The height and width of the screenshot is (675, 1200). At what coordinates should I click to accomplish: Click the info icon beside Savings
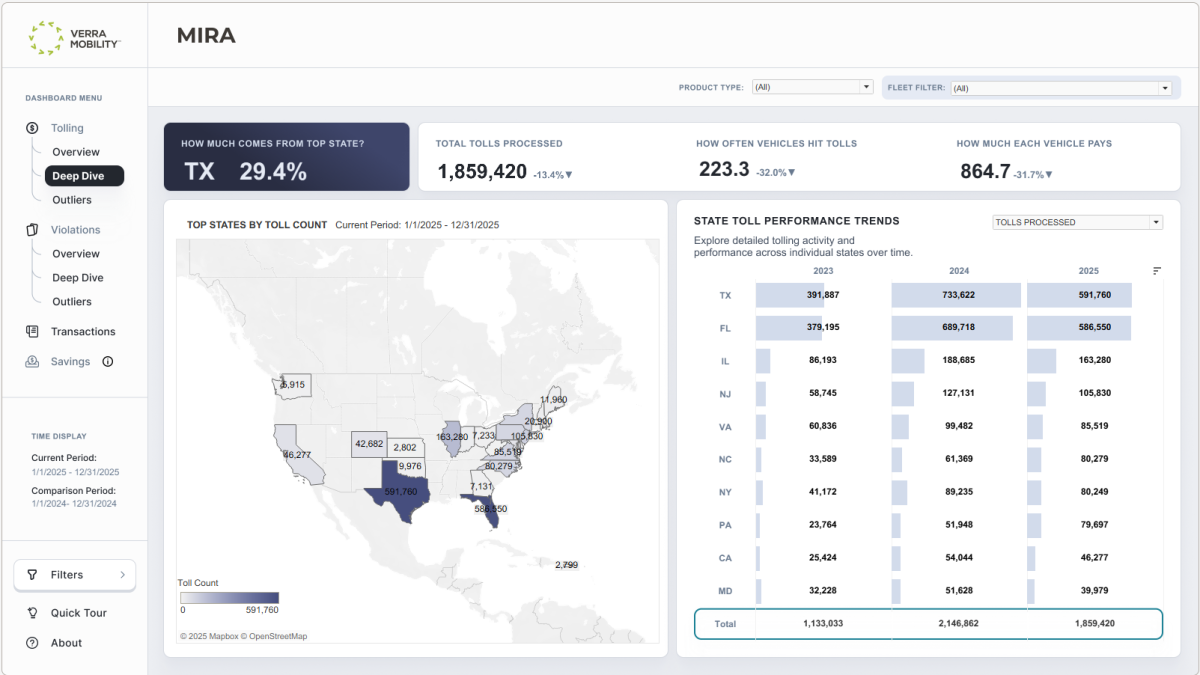click(x=108, y=362)
